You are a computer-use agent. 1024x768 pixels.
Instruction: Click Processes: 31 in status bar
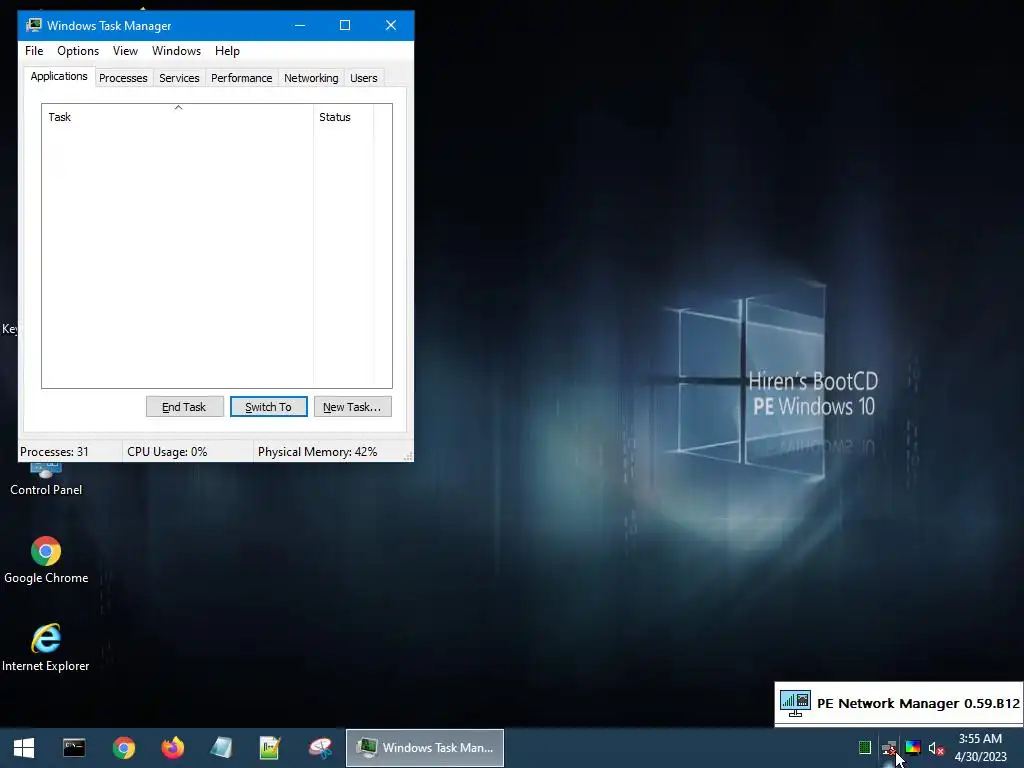tap(54, 452)
